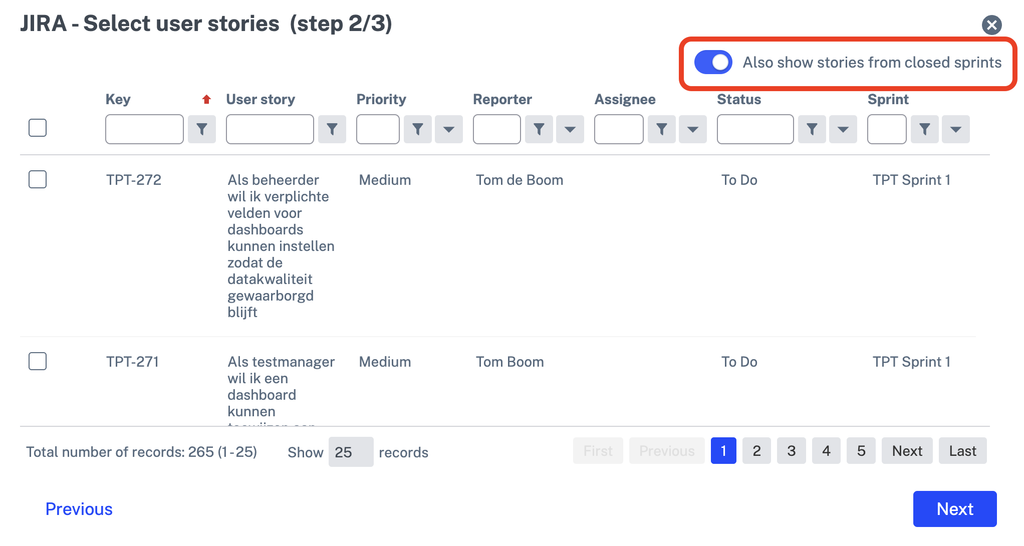Click the records-per-page field showing 25
1024x546 pixels.
[x=351, y=452]
